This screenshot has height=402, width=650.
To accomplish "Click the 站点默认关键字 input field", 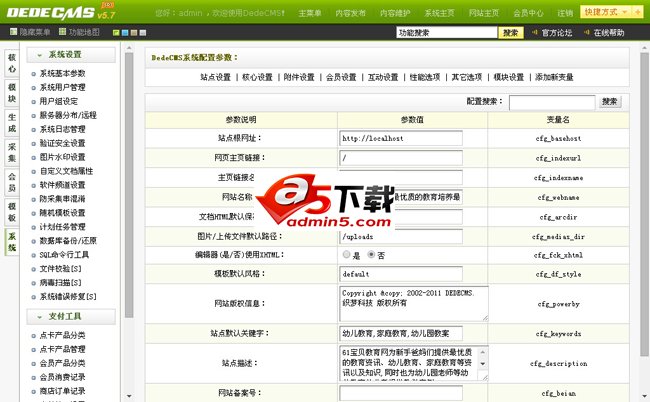I will [400, 333].
